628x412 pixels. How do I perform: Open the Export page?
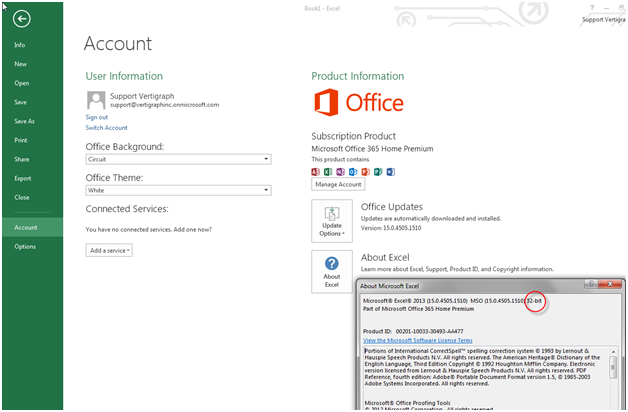point(23,178)
